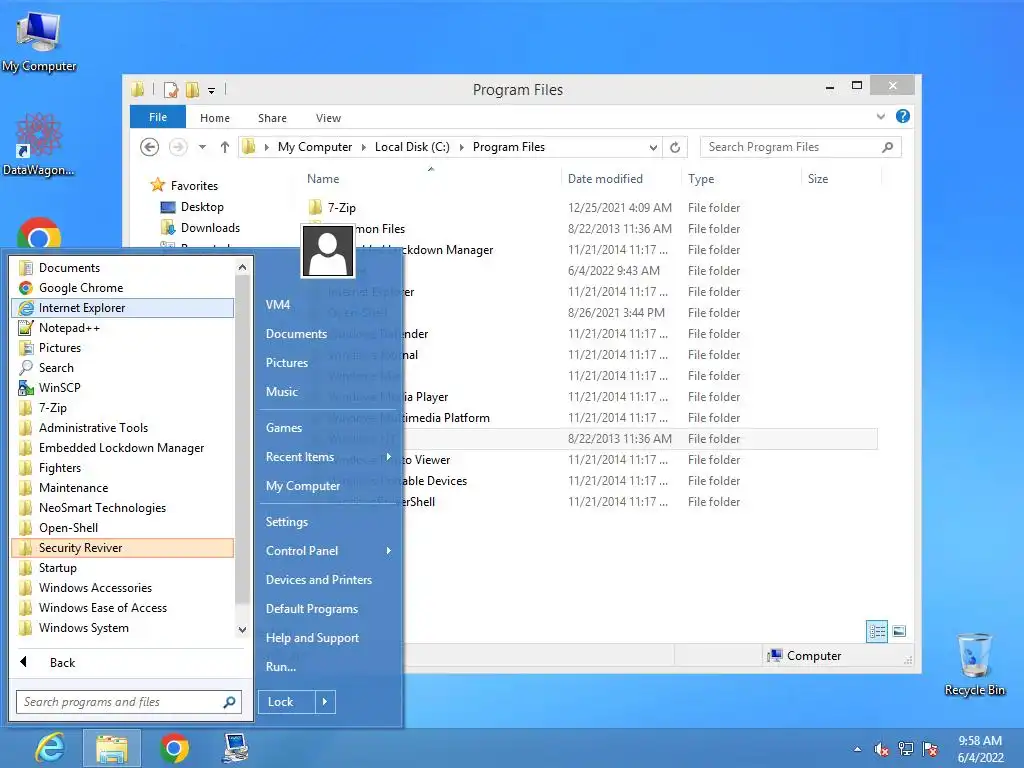Open the recent locations dropdown arrow
The width and height of the screenshot is (1024, 768).
[202, 147]
